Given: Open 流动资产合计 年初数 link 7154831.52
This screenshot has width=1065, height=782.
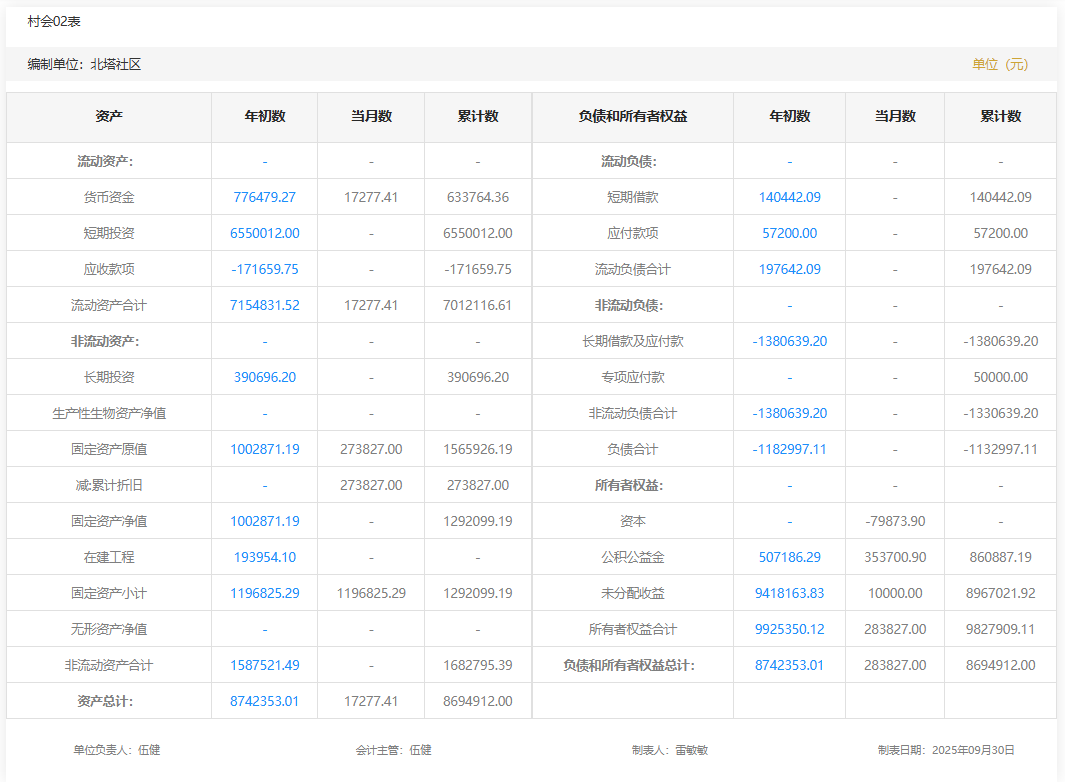Looking at the screenshot, I should [x=264, y=305].
